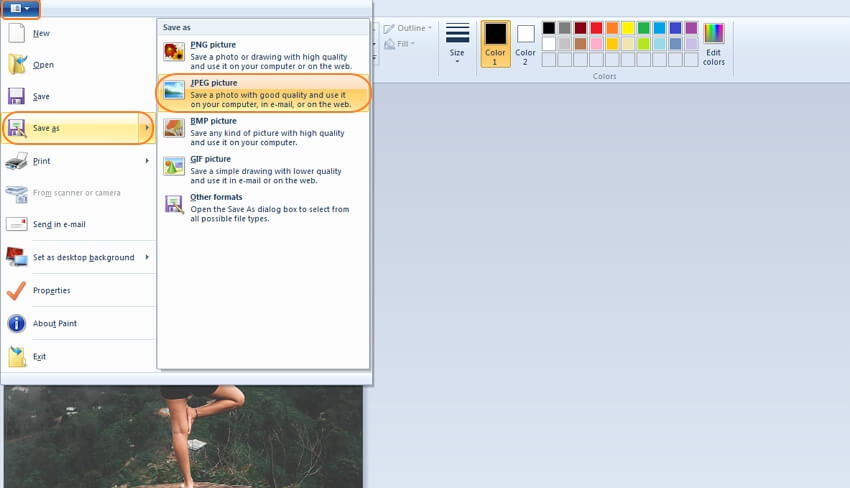Select GIF picture save format
850x488 pixels.
click(x=263, y=169)
